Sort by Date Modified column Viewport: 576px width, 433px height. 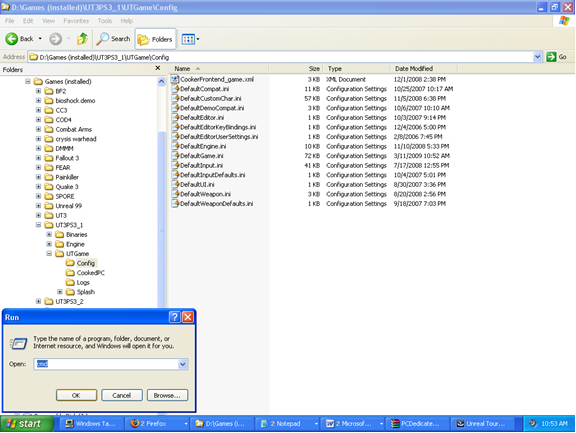click(x=424, y=69)
